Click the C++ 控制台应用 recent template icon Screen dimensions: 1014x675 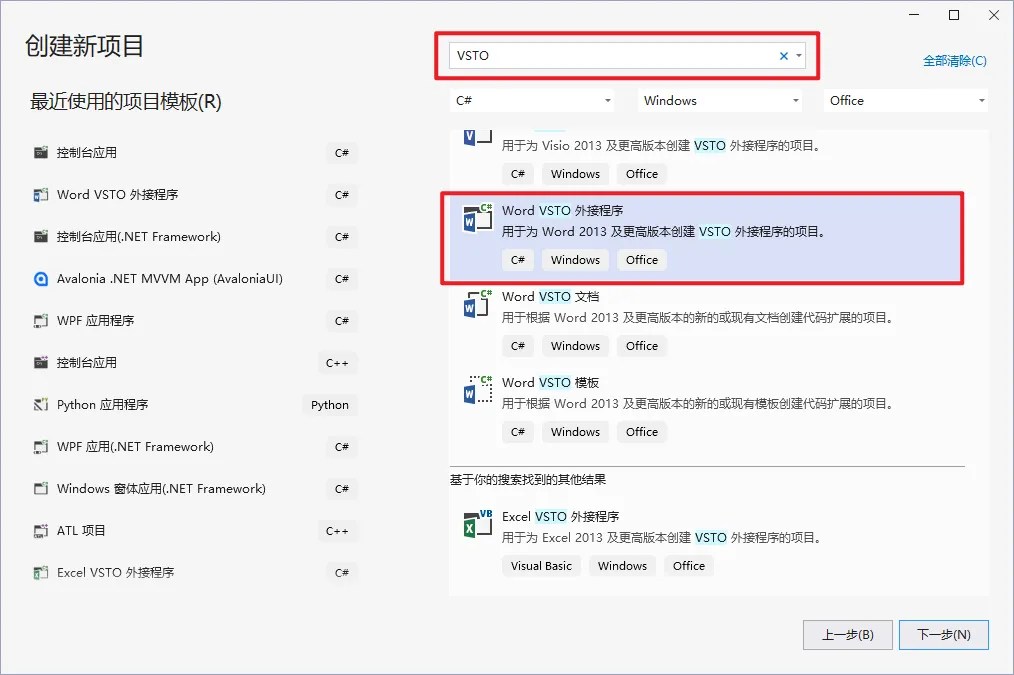41,363
